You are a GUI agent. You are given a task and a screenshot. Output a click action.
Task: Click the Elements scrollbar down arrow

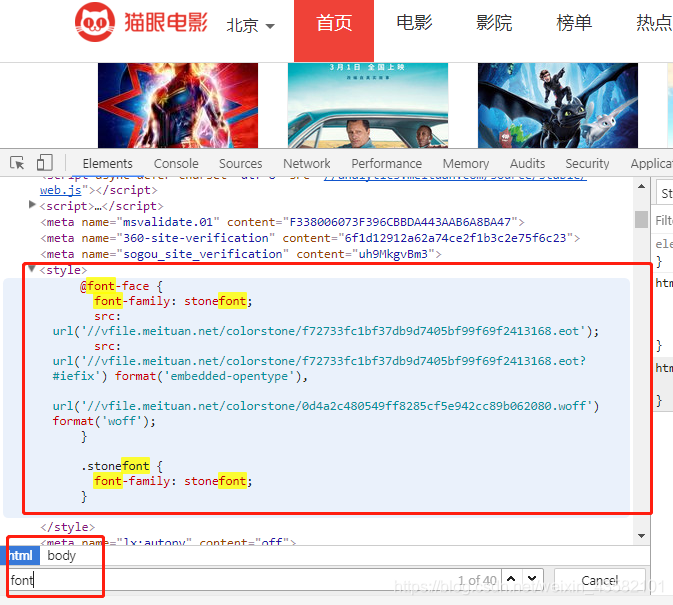coord(641,535)
